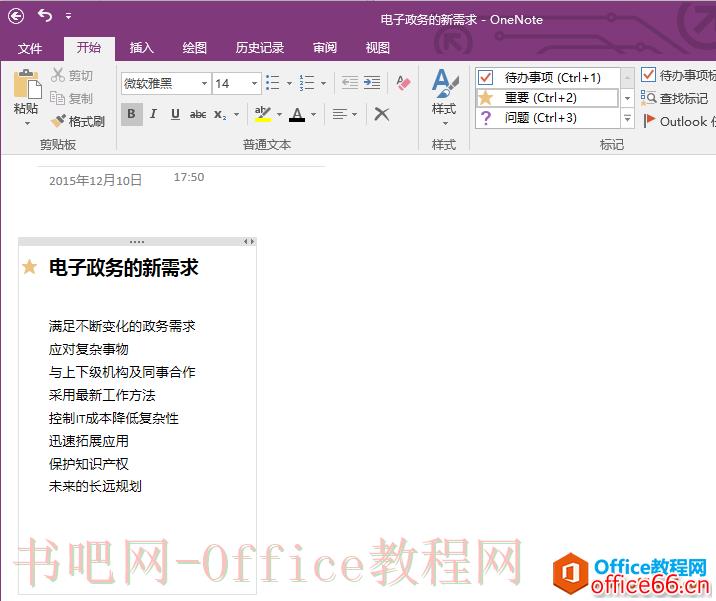Viewport: 716px width, 601px height.
Task: Click the line 满足不断变化的政务需求
Action: (122, 326)
